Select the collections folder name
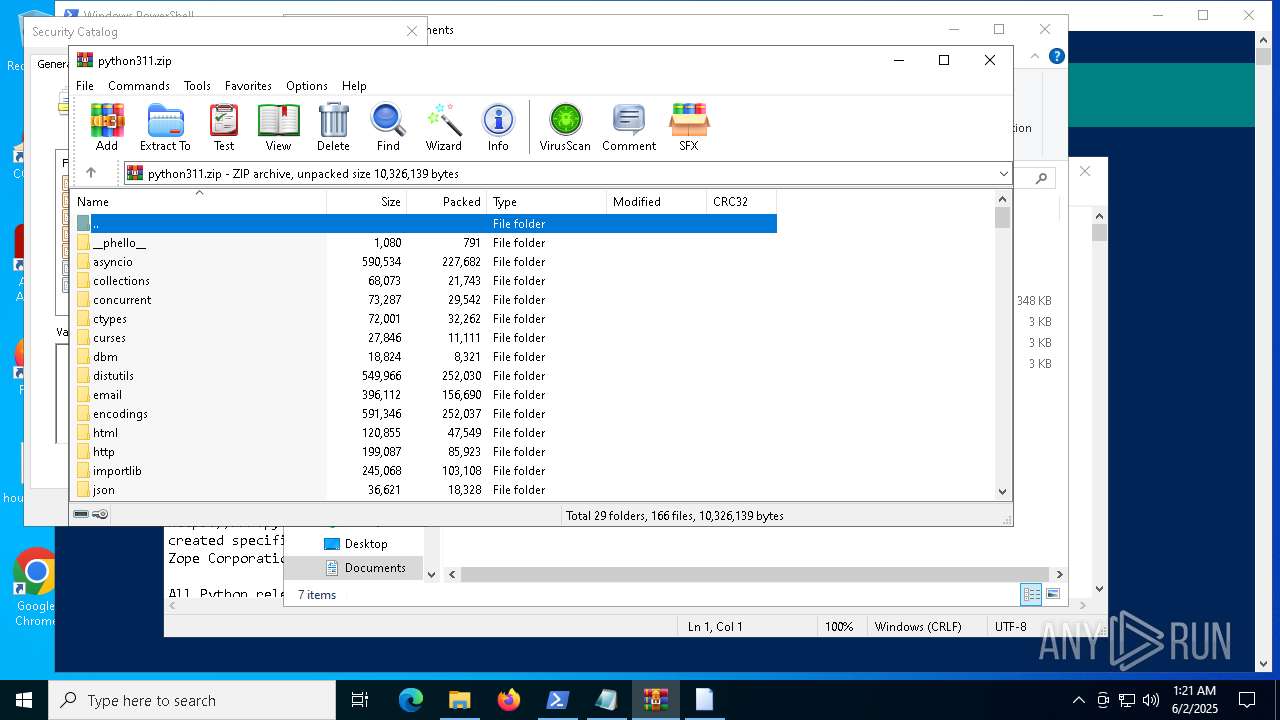 (121, 281)
